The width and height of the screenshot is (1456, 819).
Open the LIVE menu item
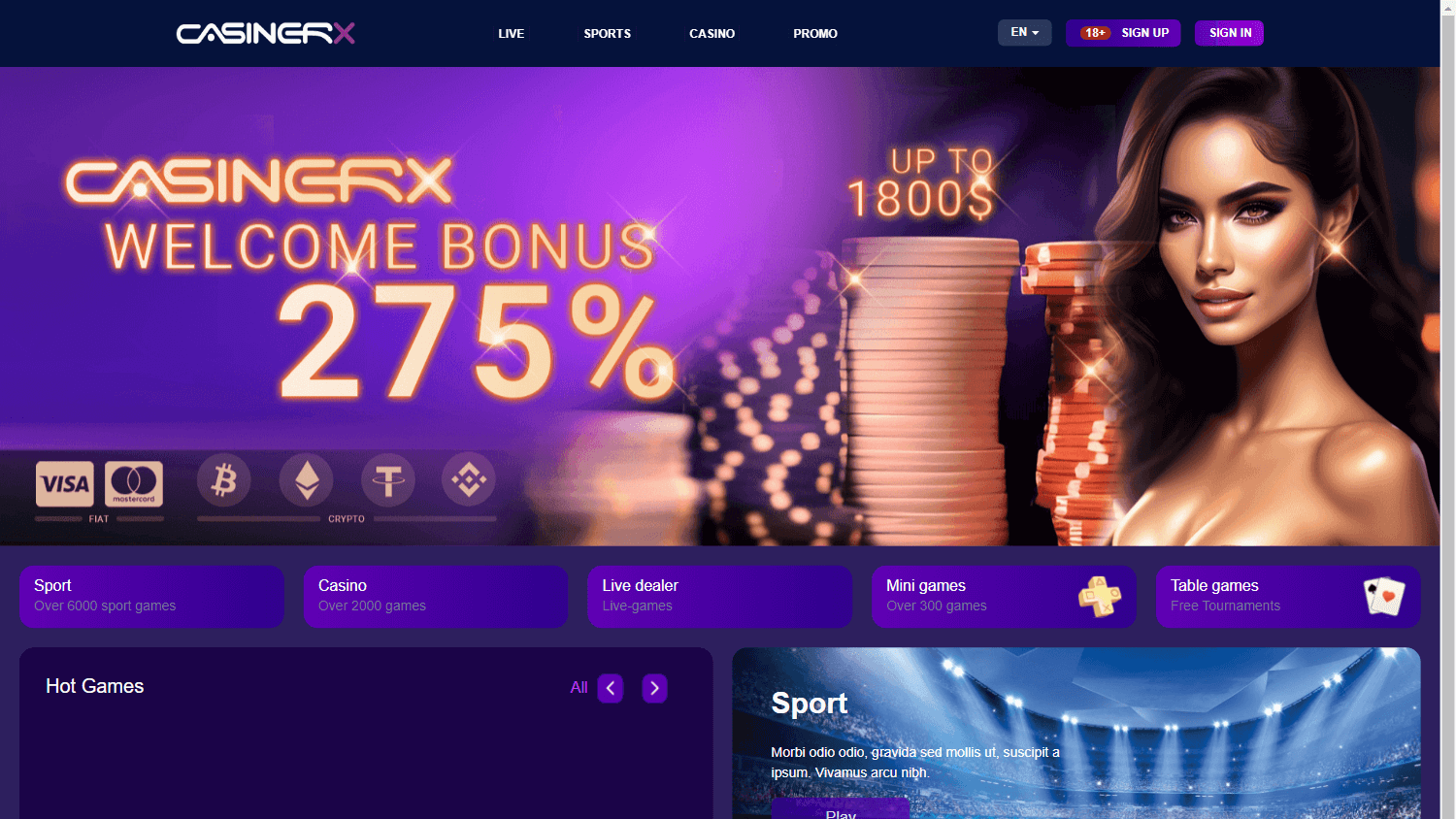pos(512,34)
